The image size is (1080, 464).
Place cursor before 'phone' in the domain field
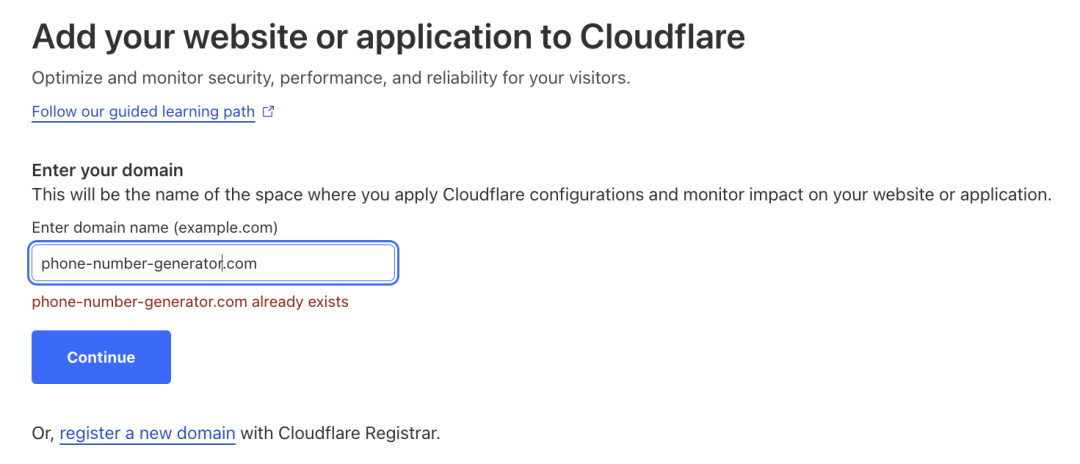(x=41, y=263)
